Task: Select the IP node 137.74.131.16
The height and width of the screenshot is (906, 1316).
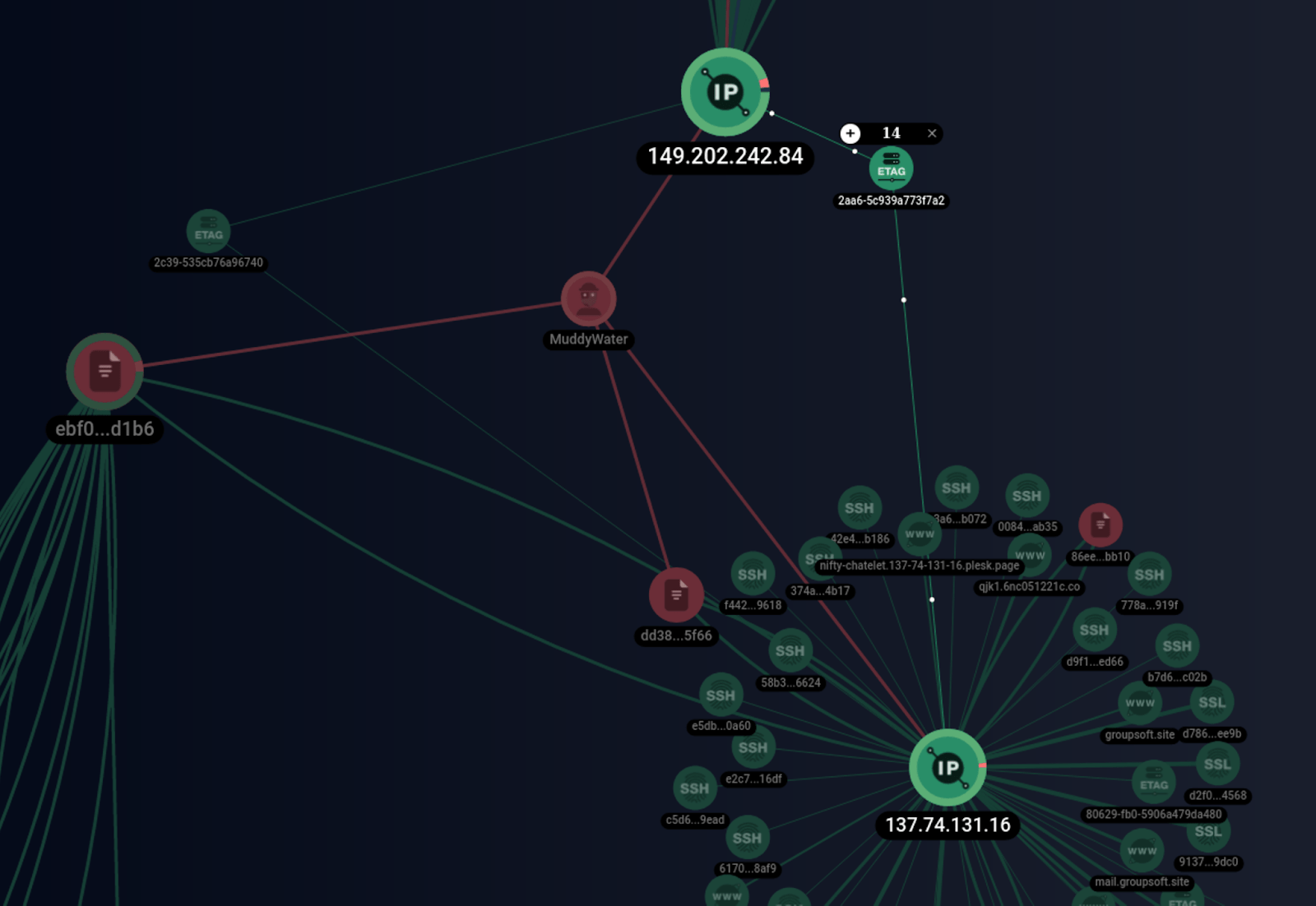Action: [948, 767]
